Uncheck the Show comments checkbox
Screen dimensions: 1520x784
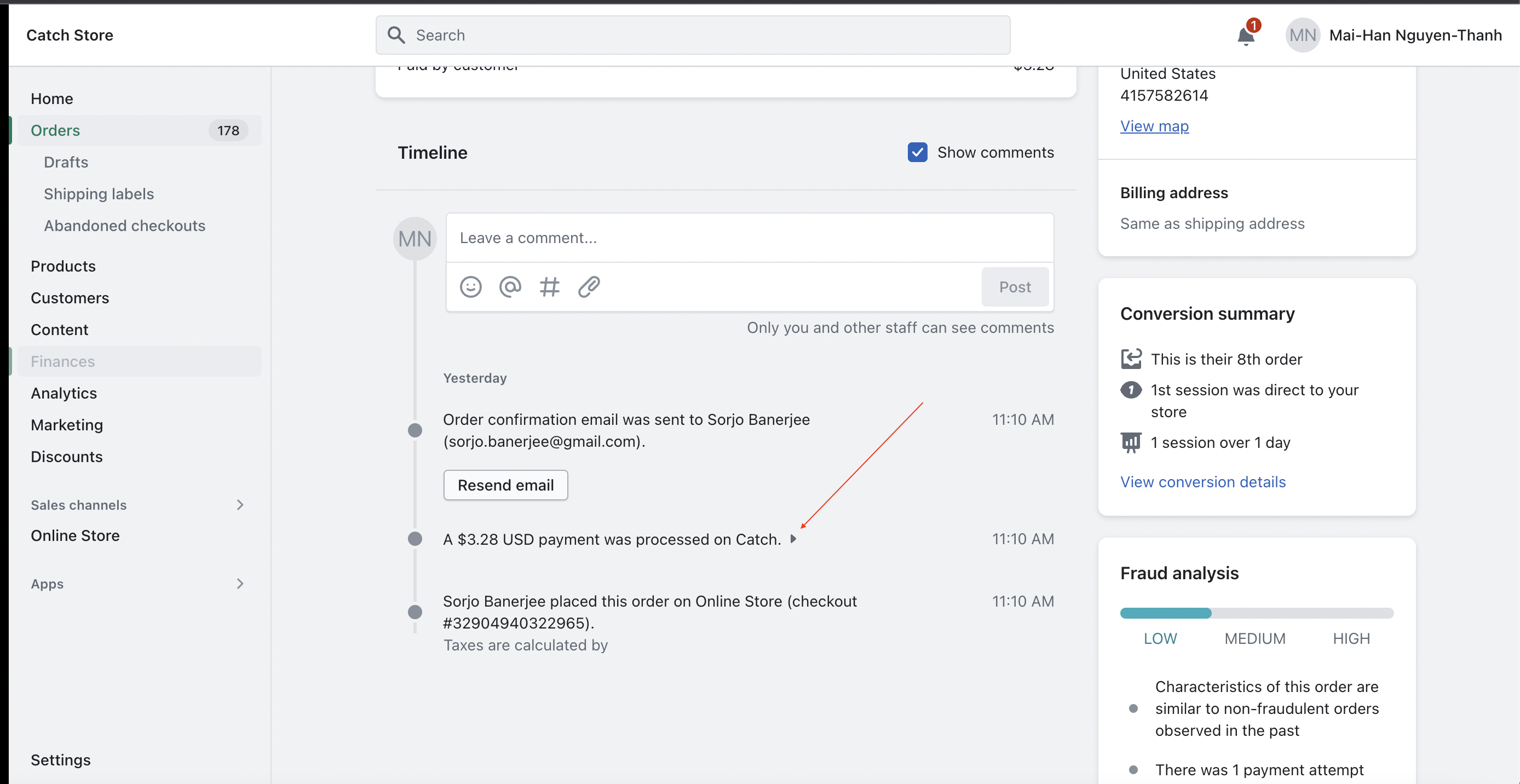pyautogui.click(x=917, y=152)
